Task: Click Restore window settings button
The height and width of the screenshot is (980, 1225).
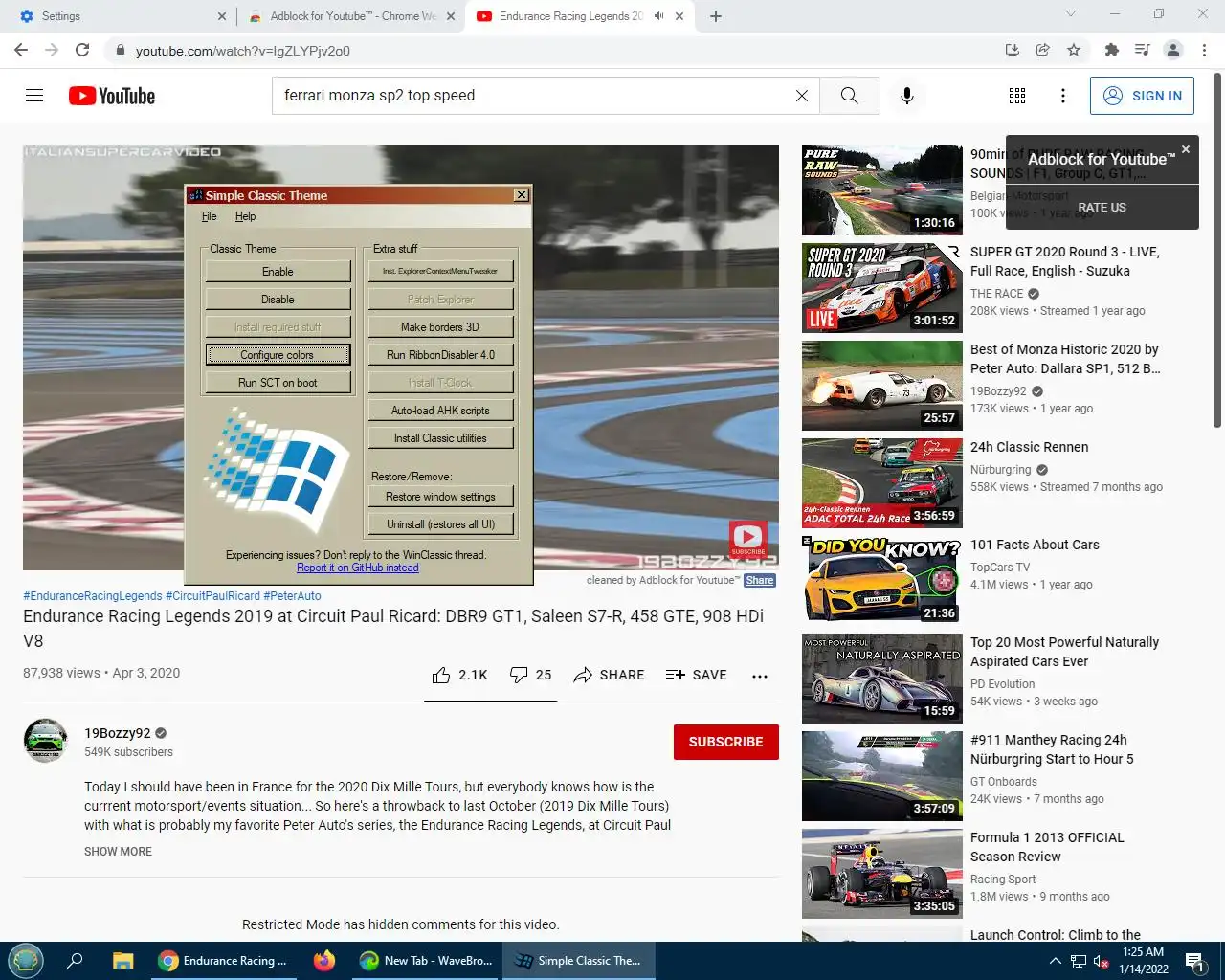Action: point(441,497)
